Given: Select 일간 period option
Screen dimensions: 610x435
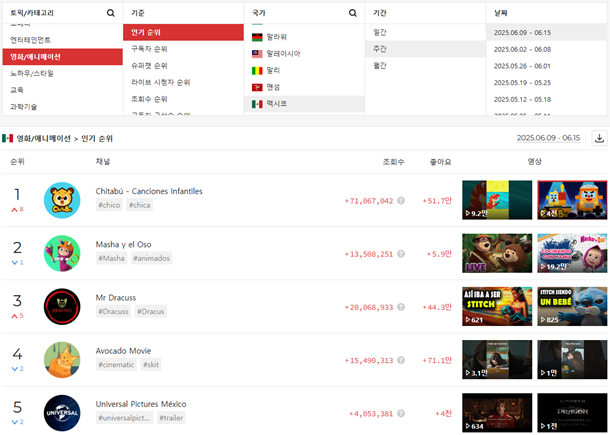Looking at the screenshot, I should [x=380, y=32].
